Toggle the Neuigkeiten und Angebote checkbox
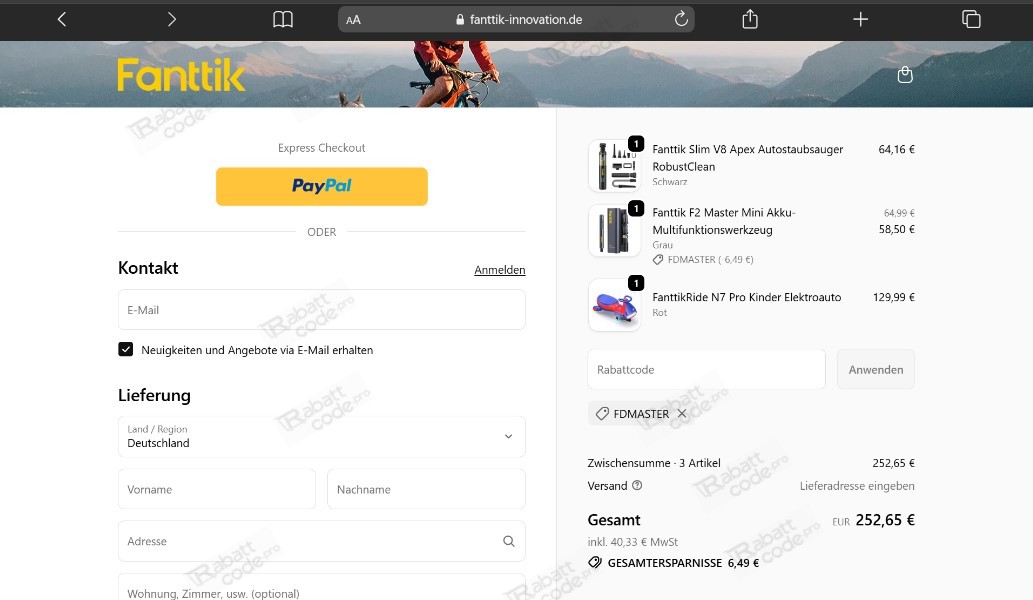This screenshot has width=1033, height=600. tap(126, 350)
